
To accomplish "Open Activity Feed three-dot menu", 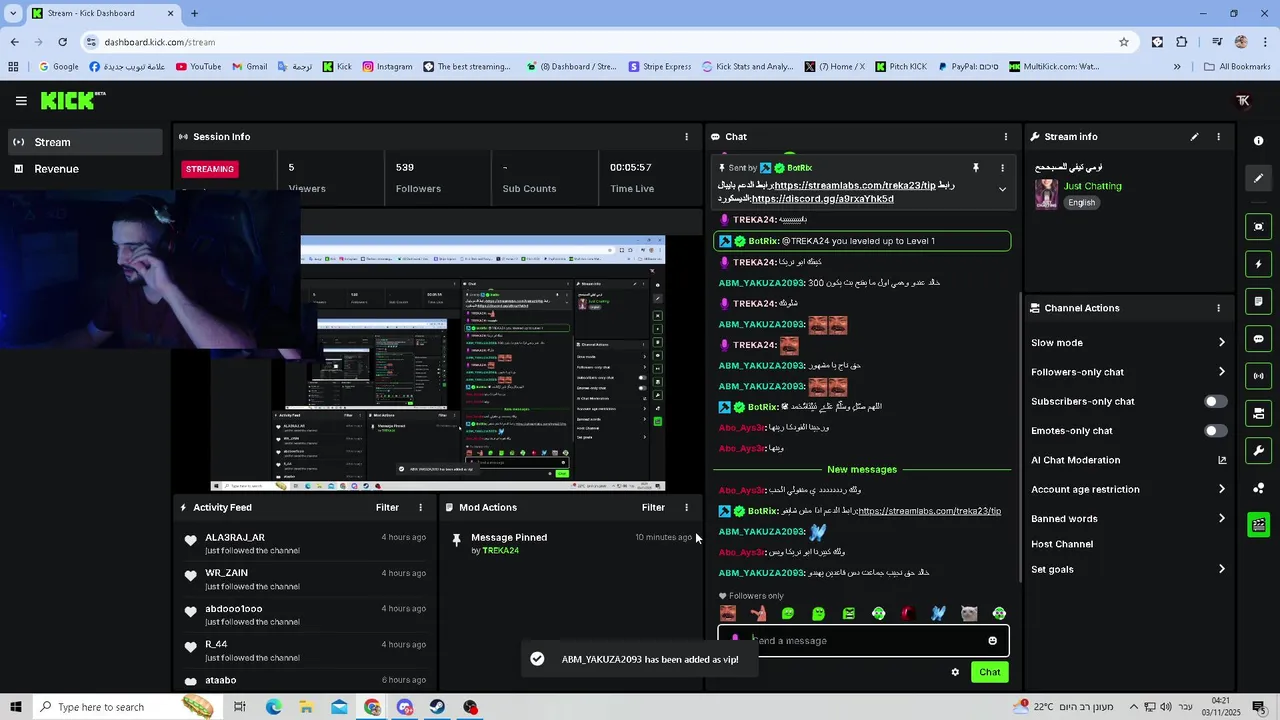I will click(x=420, y=508).
